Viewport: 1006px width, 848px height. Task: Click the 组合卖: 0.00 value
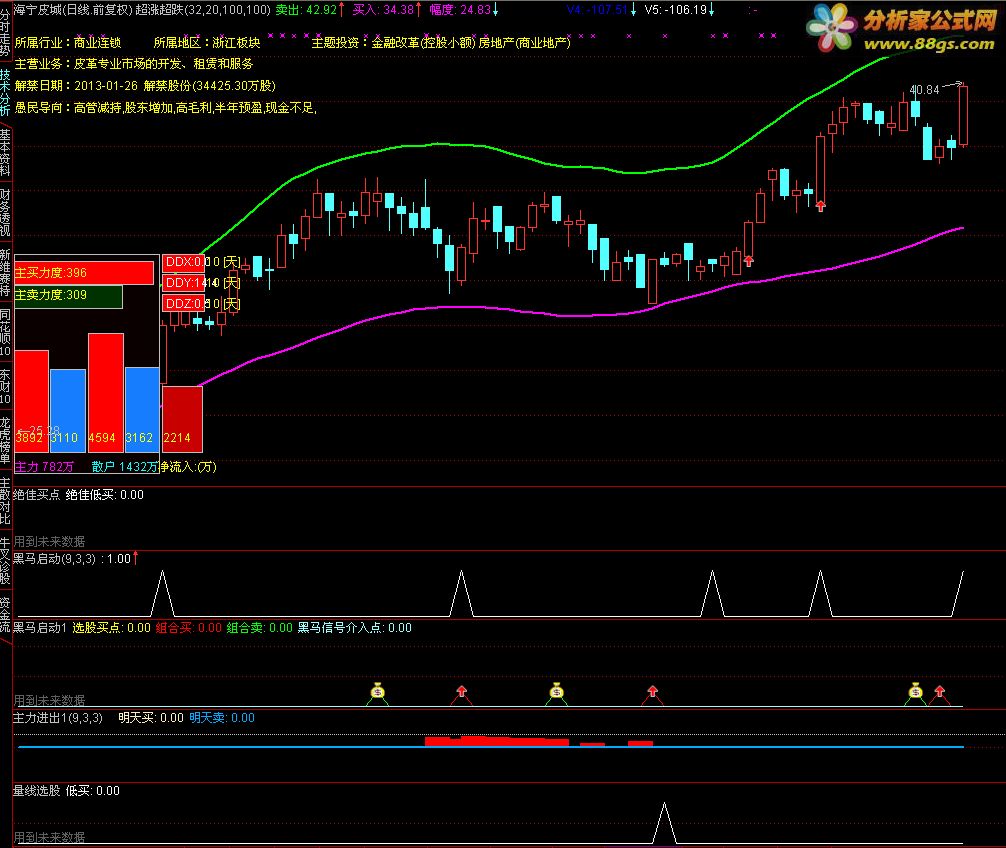pos(259,627)
